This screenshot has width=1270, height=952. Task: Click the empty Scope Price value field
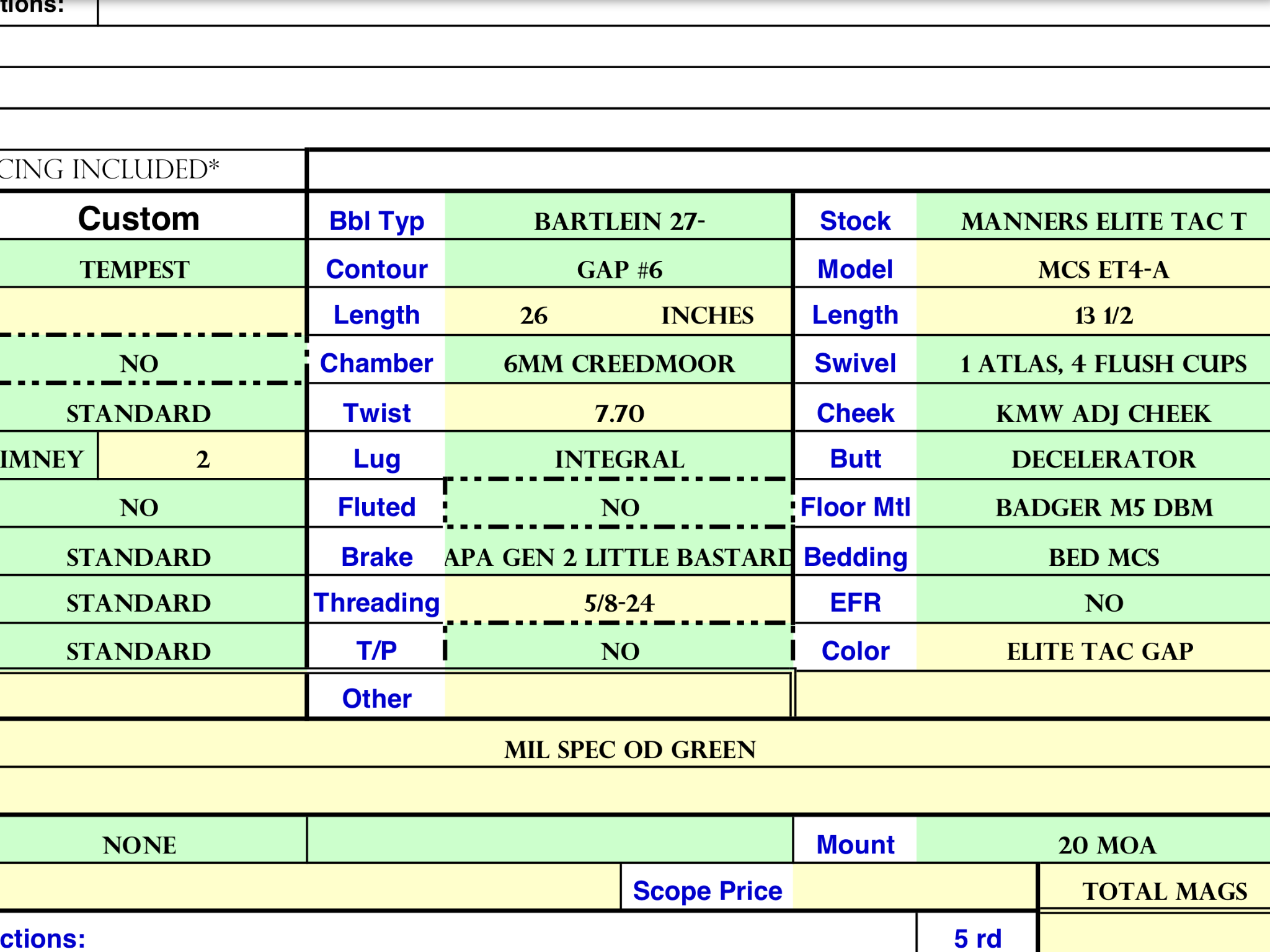[915, 887]
